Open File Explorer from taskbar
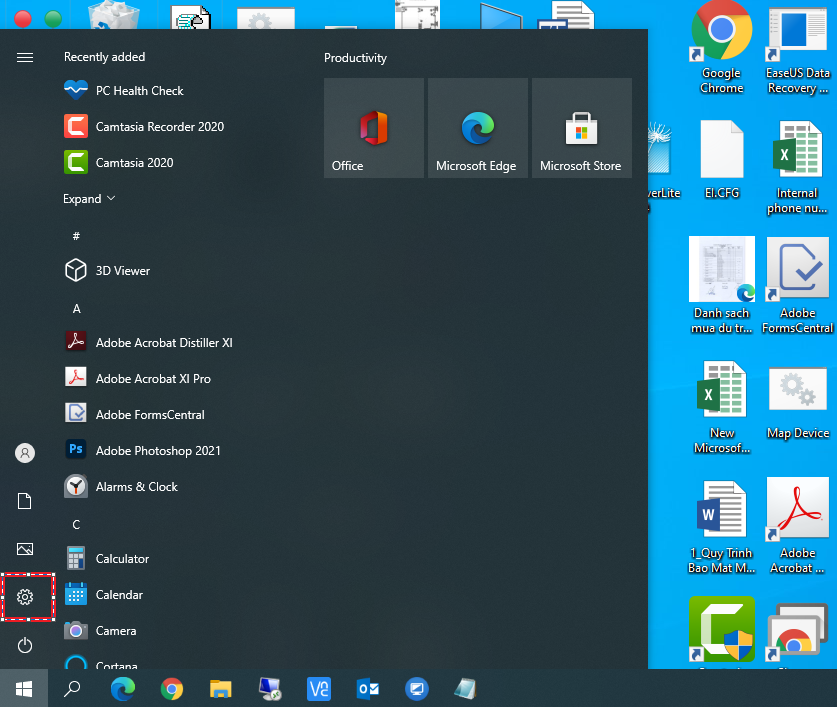 click(x=220, y=689)
